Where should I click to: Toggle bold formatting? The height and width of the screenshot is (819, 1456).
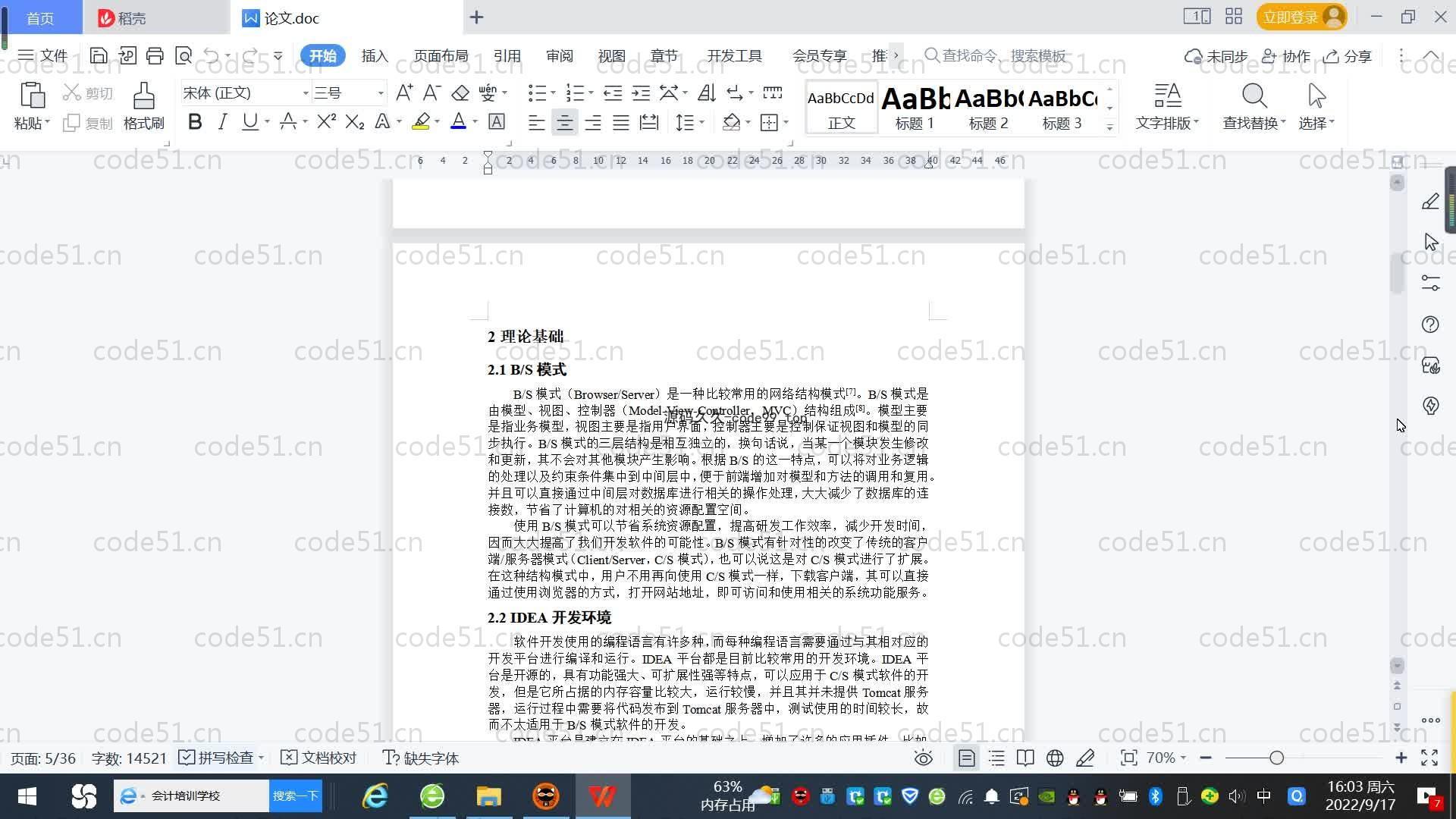(195, 121)
